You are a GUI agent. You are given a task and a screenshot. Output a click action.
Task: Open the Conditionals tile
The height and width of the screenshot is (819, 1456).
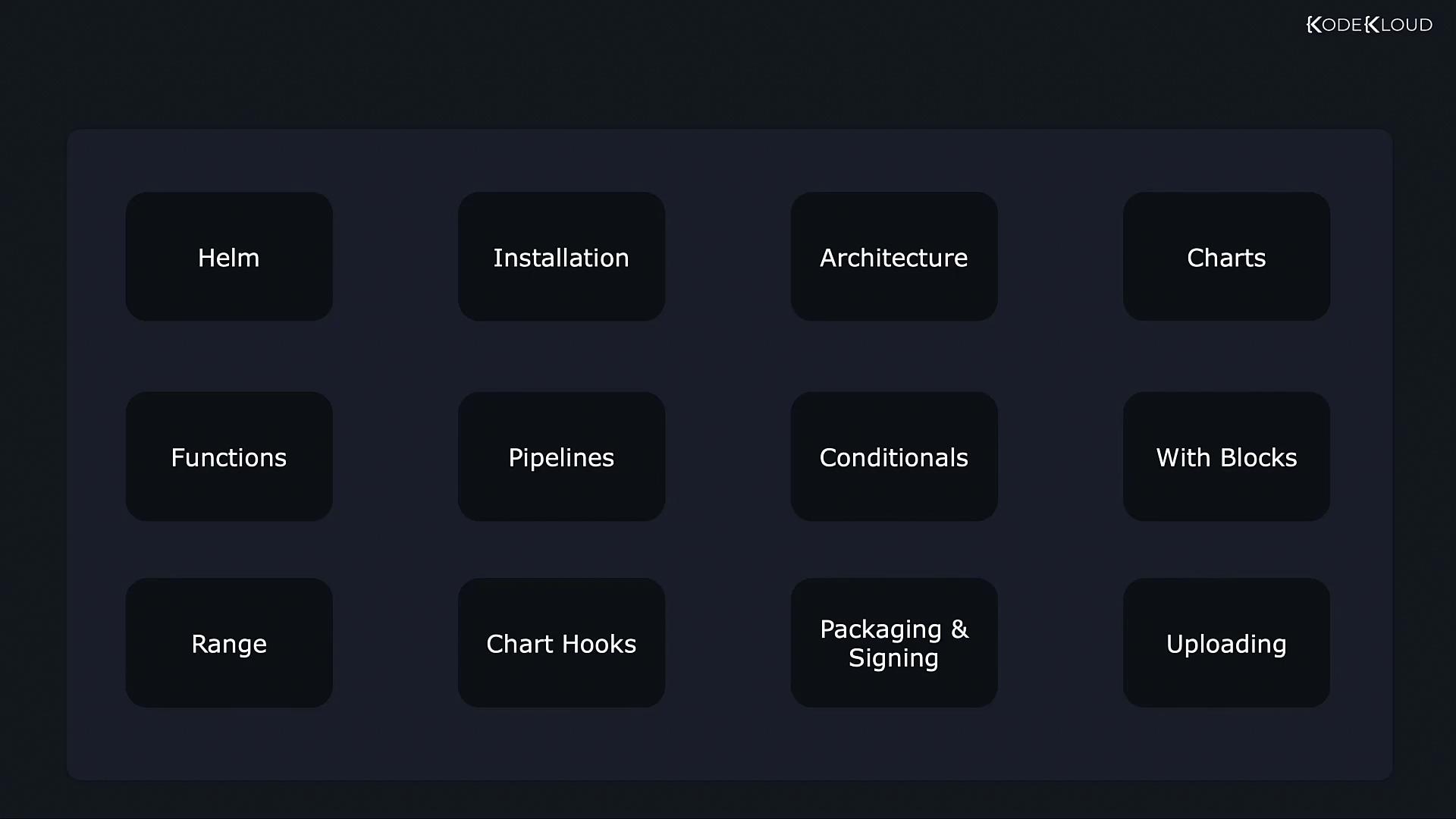tap(893, 457)
